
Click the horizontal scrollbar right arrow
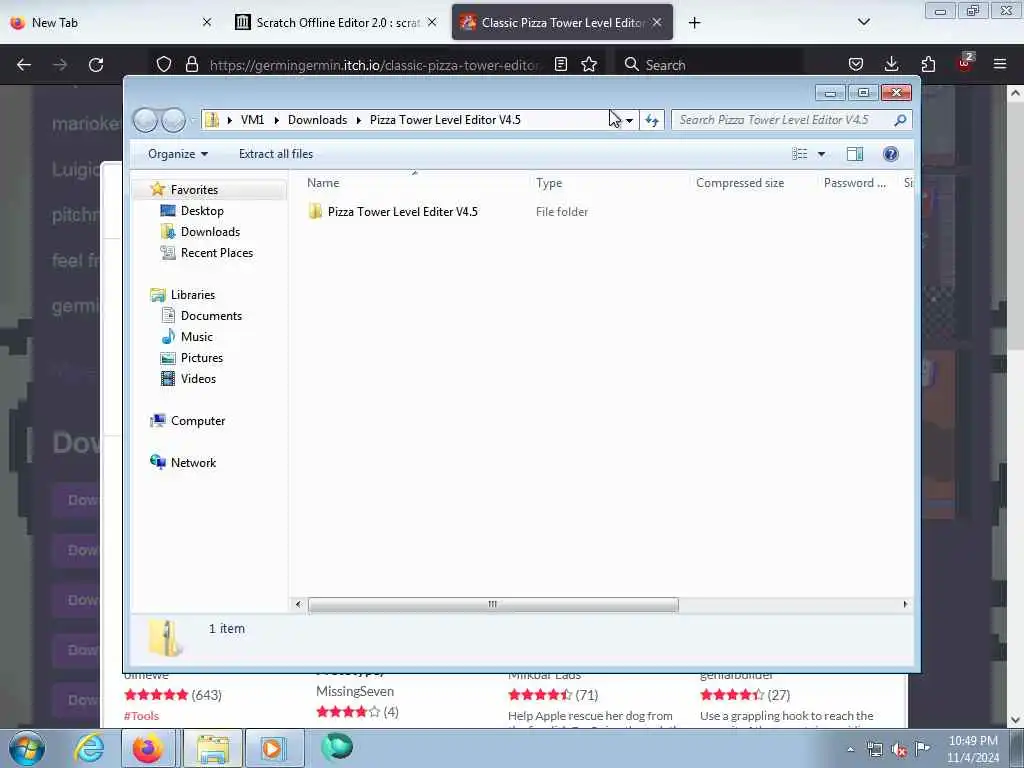(905, 605)
